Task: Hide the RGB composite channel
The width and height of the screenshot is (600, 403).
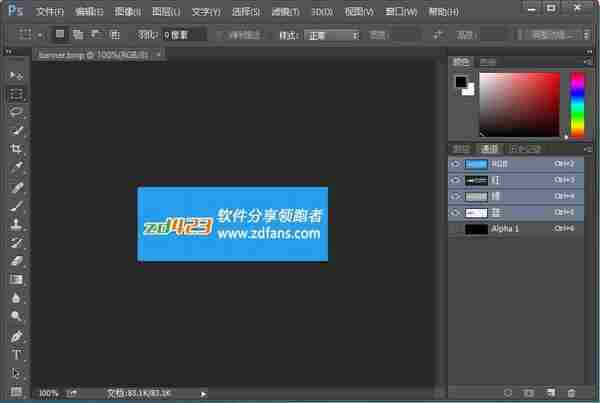Action: click(x=455, y=164)
